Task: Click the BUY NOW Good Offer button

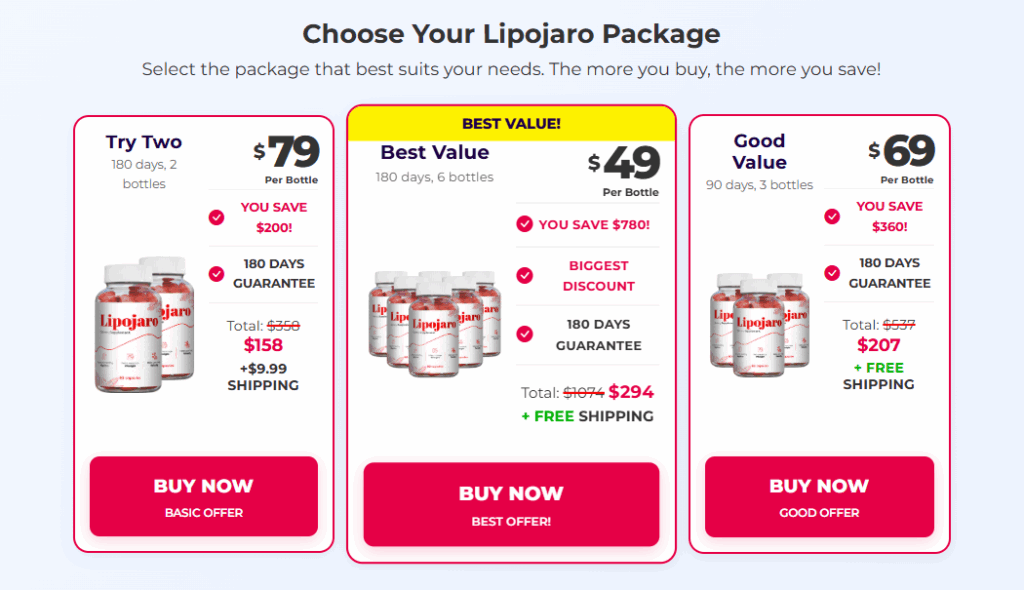Action: tap(820, 497)
